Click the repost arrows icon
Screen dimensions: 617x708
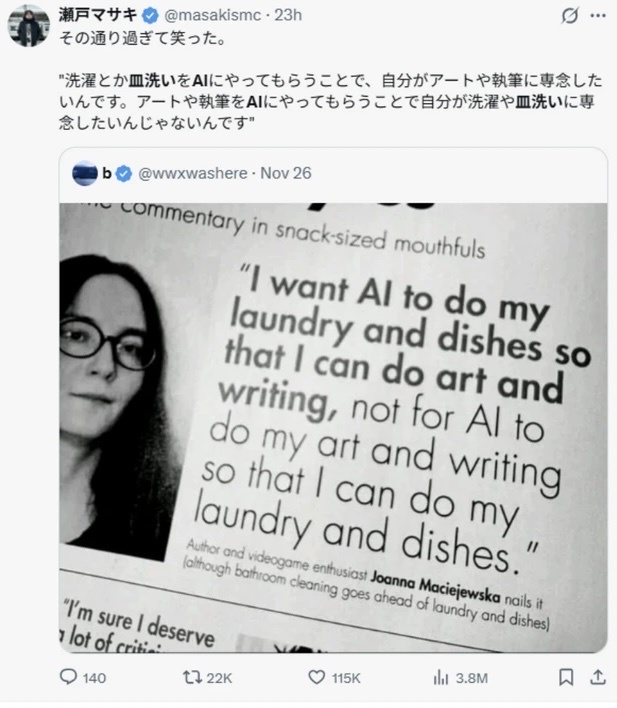click(x=192, y=677)
